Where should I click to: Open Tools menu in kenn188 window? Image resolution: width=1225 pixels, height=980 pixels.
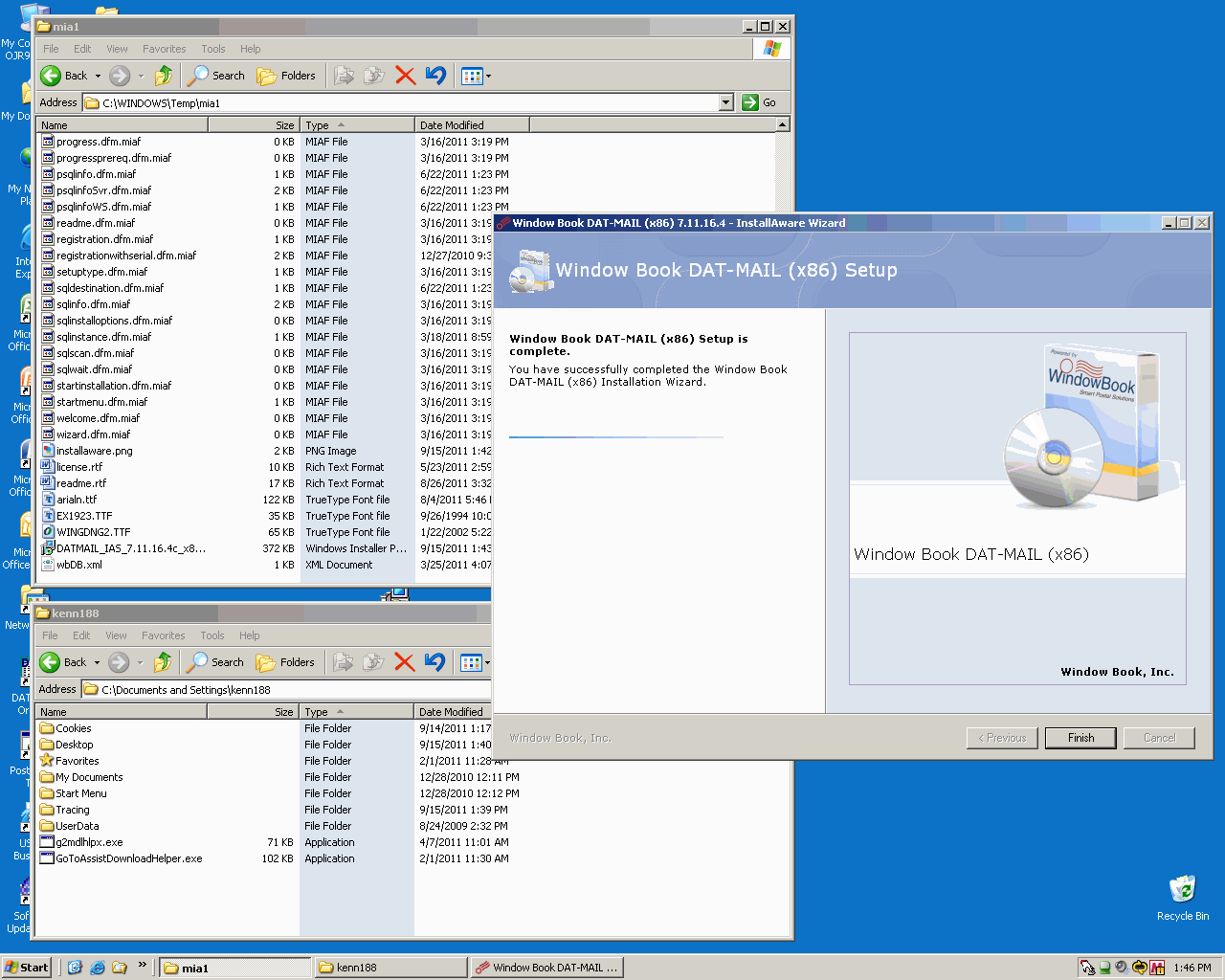point(212,635)
